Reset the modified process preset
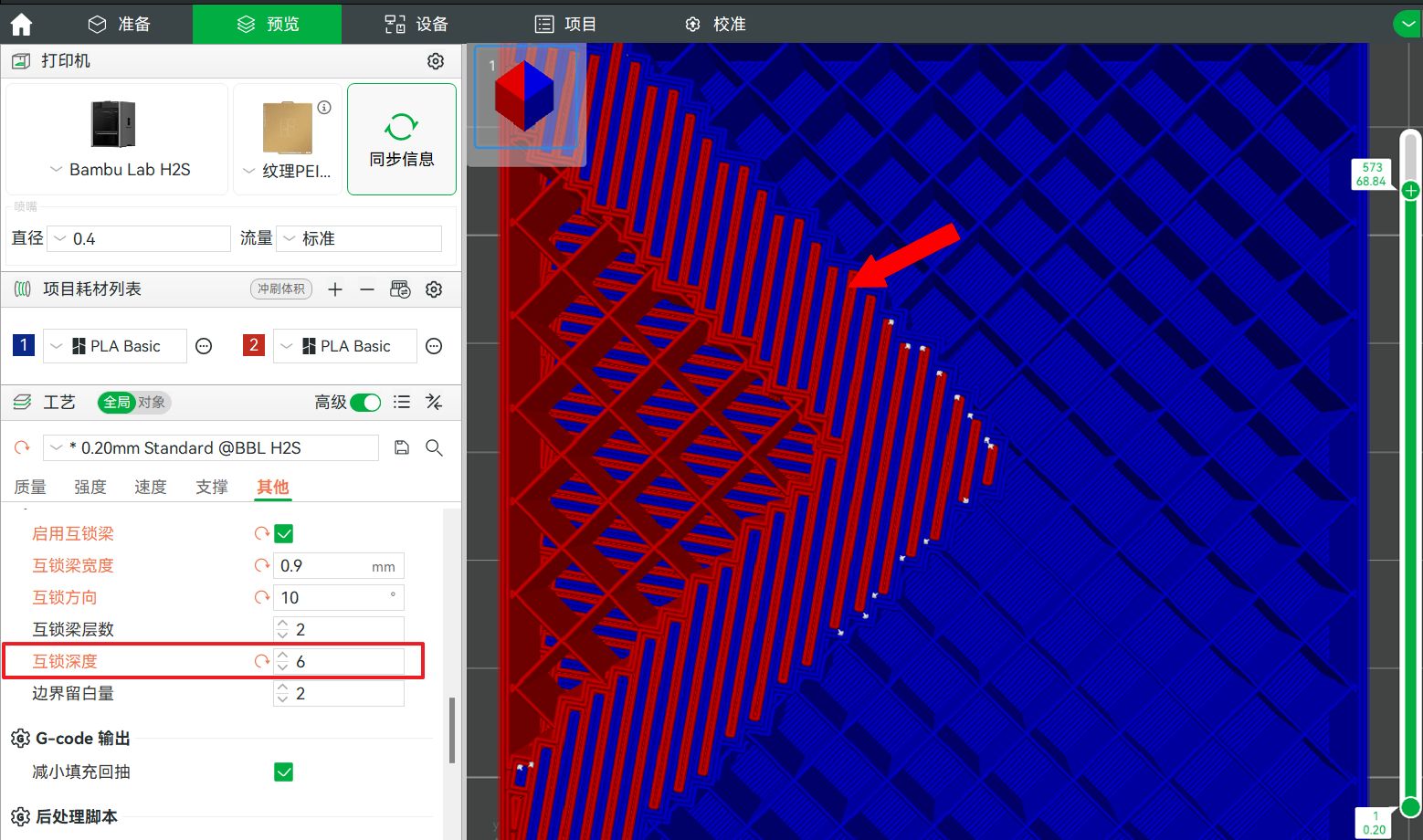 point(22,447)
